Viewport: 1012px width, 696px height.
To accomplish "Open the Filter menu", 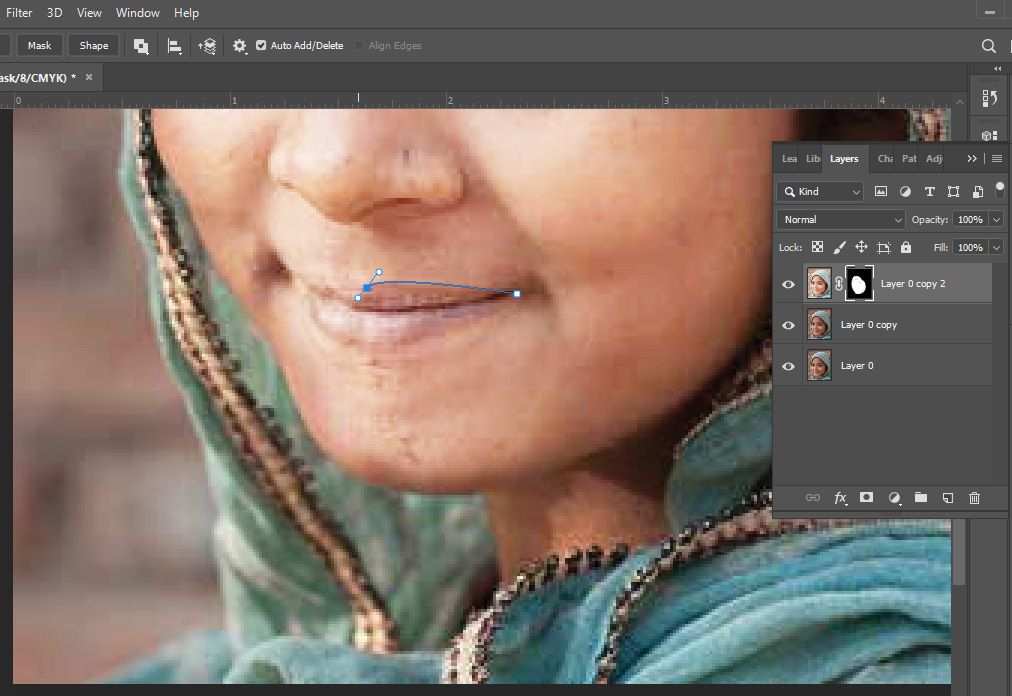I will click(x=19, y=13).
